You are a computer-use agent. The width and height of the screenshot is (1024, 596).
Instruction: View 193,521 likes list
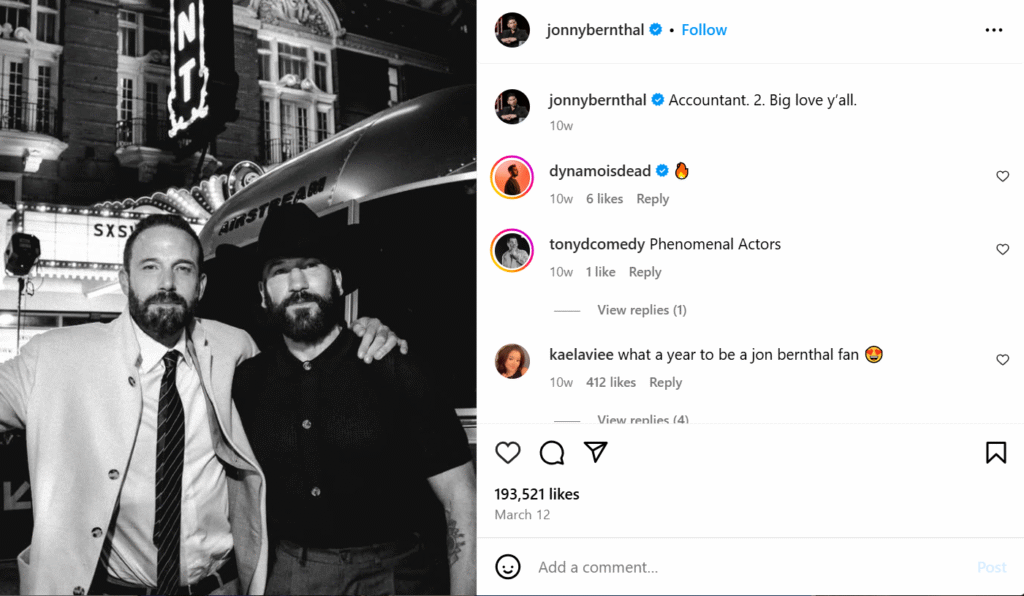[536, 494]
